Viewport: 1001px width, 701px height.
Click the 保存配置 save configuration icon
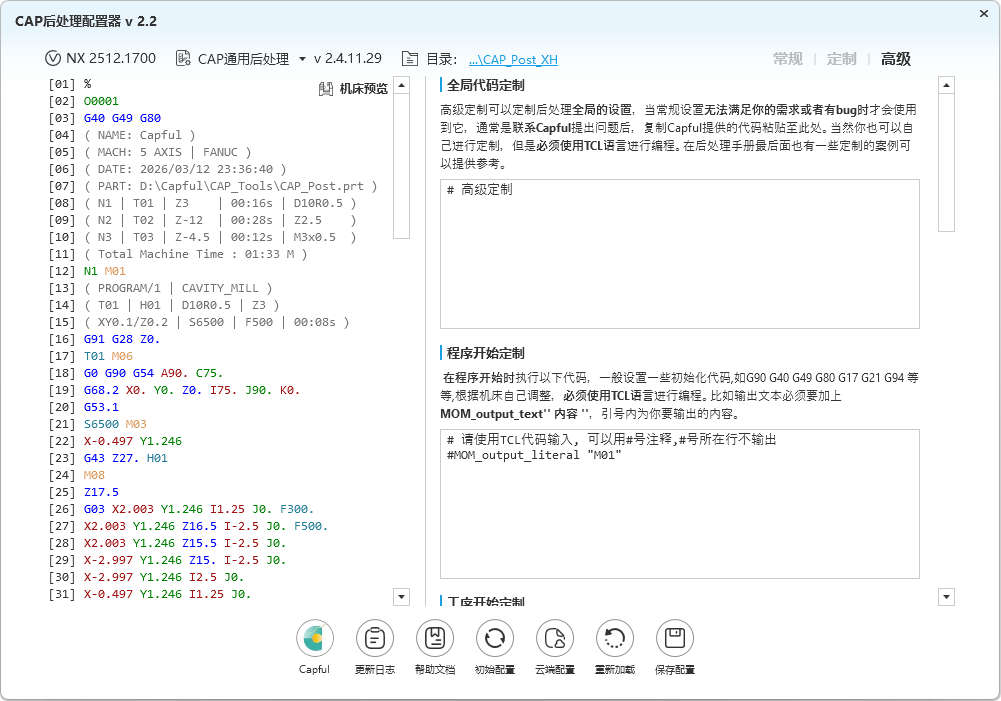point(674,638)
